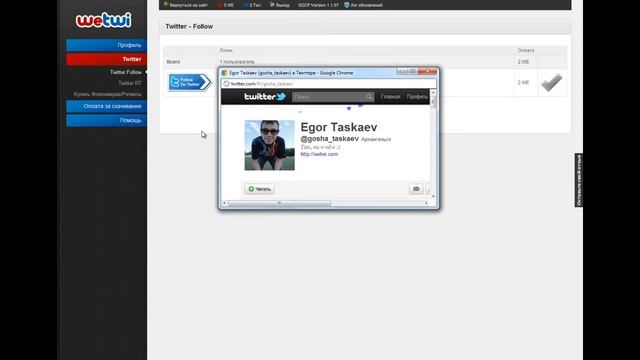640x360 pixels.
Task: Click the Chrome favicon in popup title bar
Action: click(x=224, y=73)
